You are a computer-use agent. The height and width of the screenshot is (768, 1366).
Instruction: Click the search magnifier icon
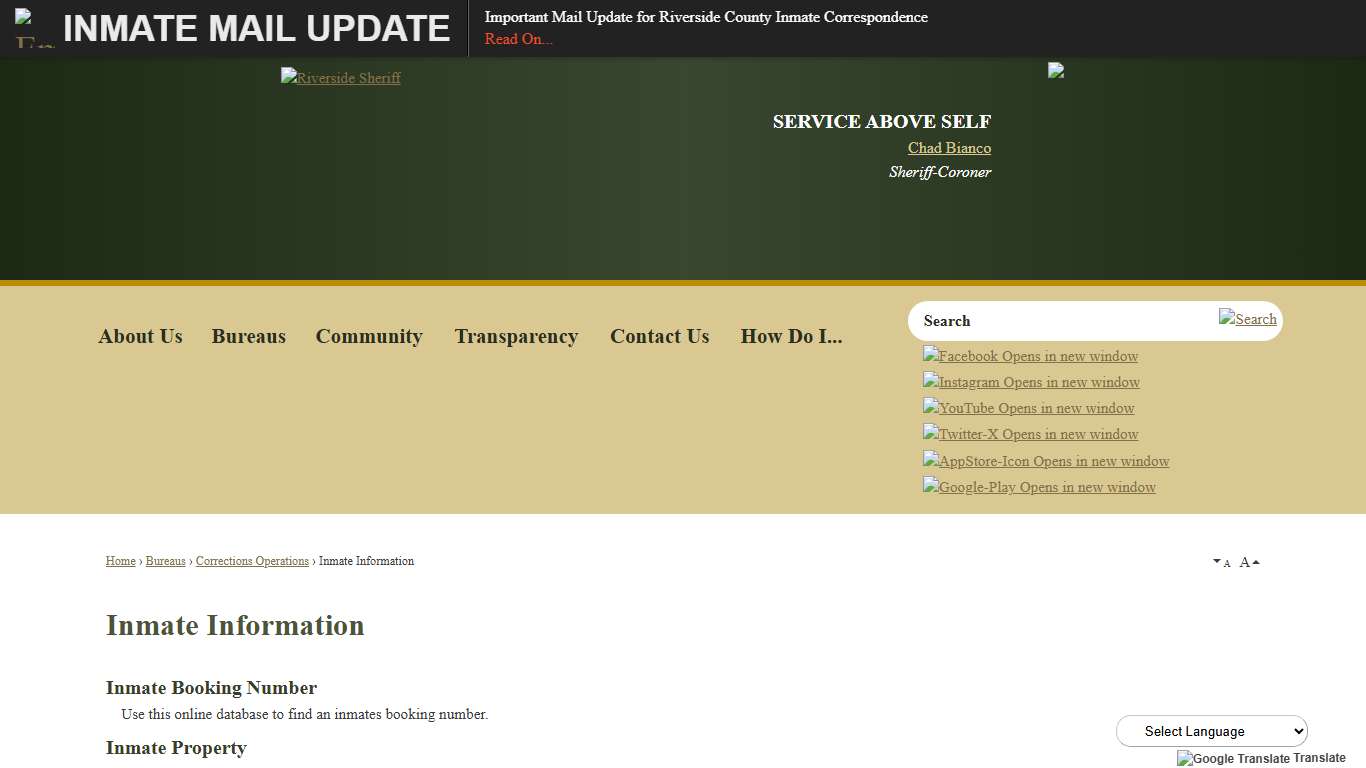(1248, 319)
